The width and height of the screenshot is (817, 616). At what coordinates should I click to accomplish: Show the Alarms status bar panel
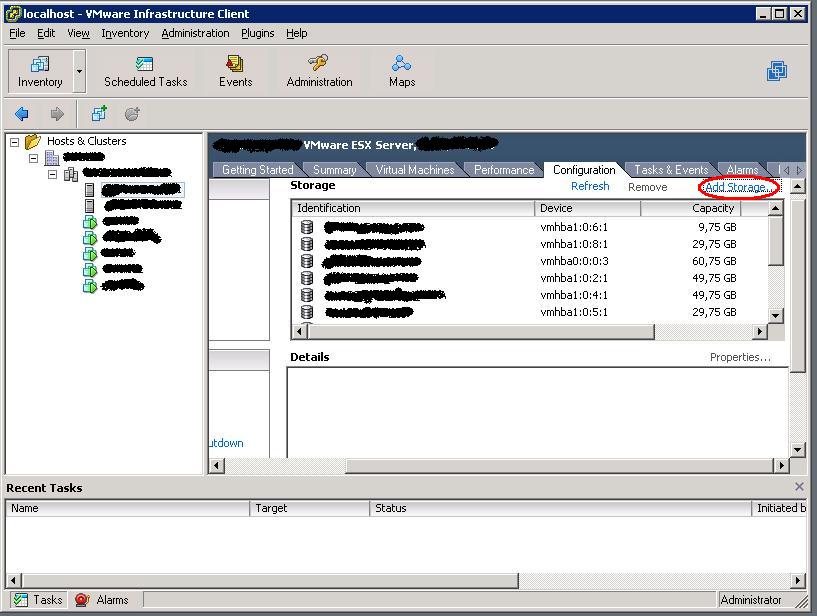click(x=102, y=600)
